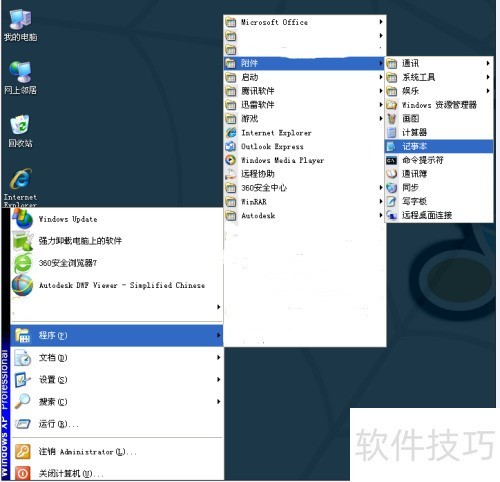Expand the 360安全中心 submenu arrow
The width and height of the screenshot is (500, 482).
pos(381,188)
